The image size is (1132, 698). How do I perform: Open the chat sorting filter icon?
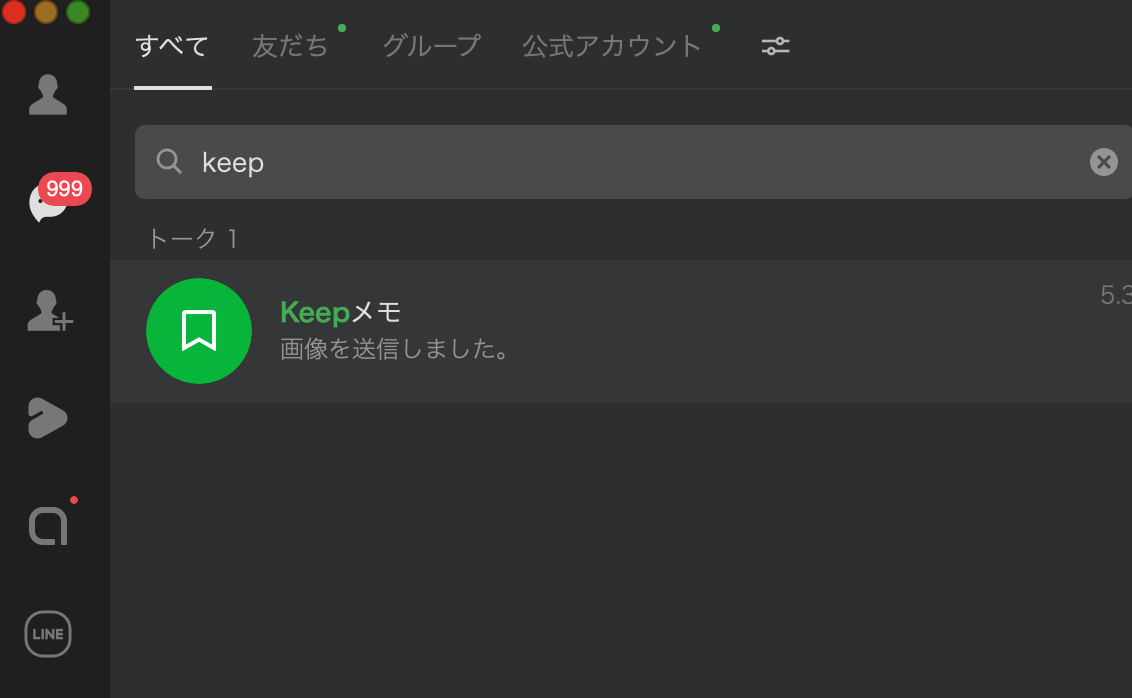[x=775, y=45]
